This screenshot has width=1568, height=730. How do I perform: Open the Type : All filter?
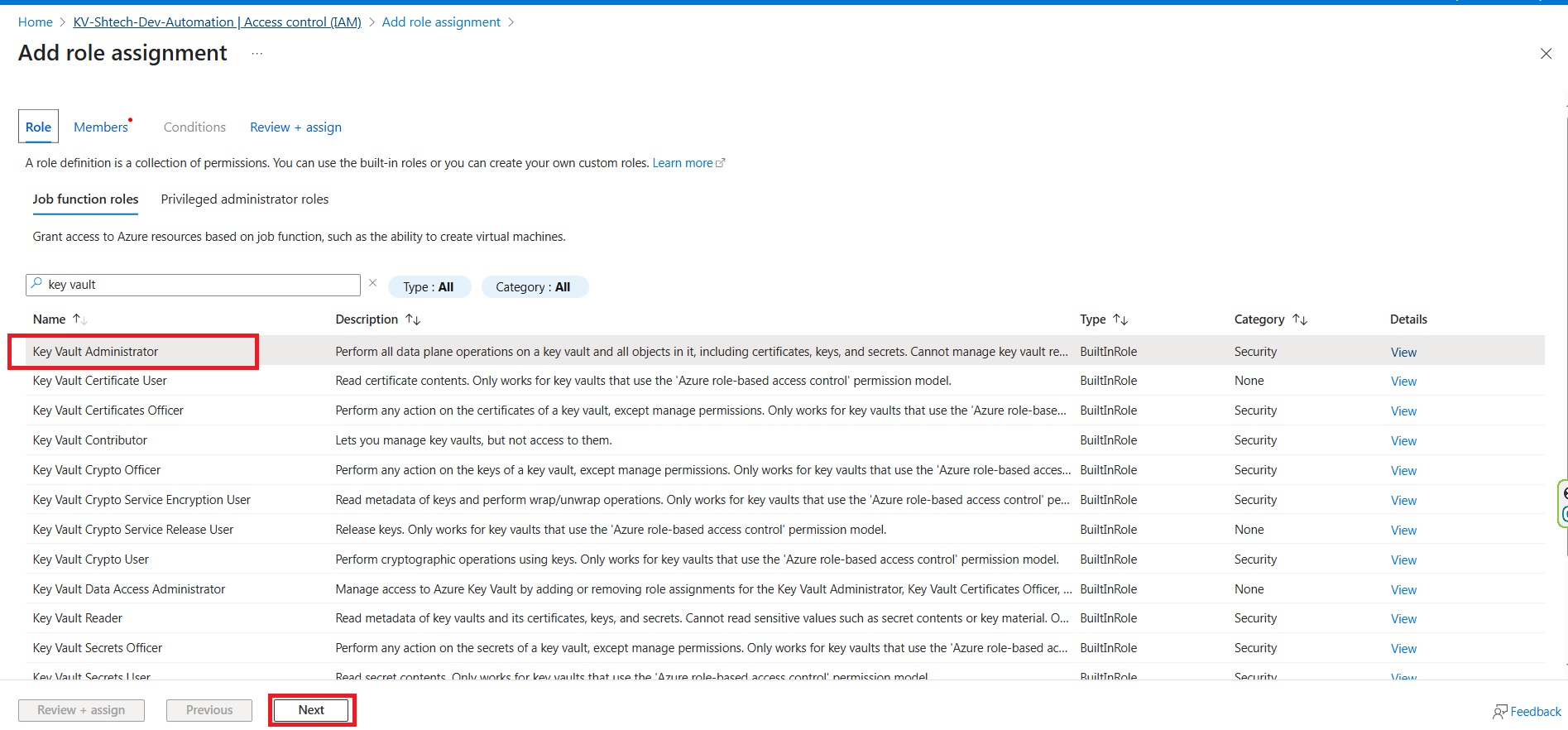429,287
